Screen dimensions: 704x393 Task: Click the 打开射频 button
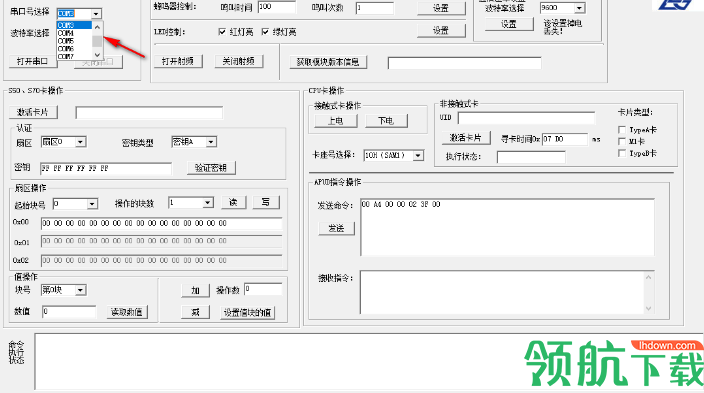click(x=178, y=61)
